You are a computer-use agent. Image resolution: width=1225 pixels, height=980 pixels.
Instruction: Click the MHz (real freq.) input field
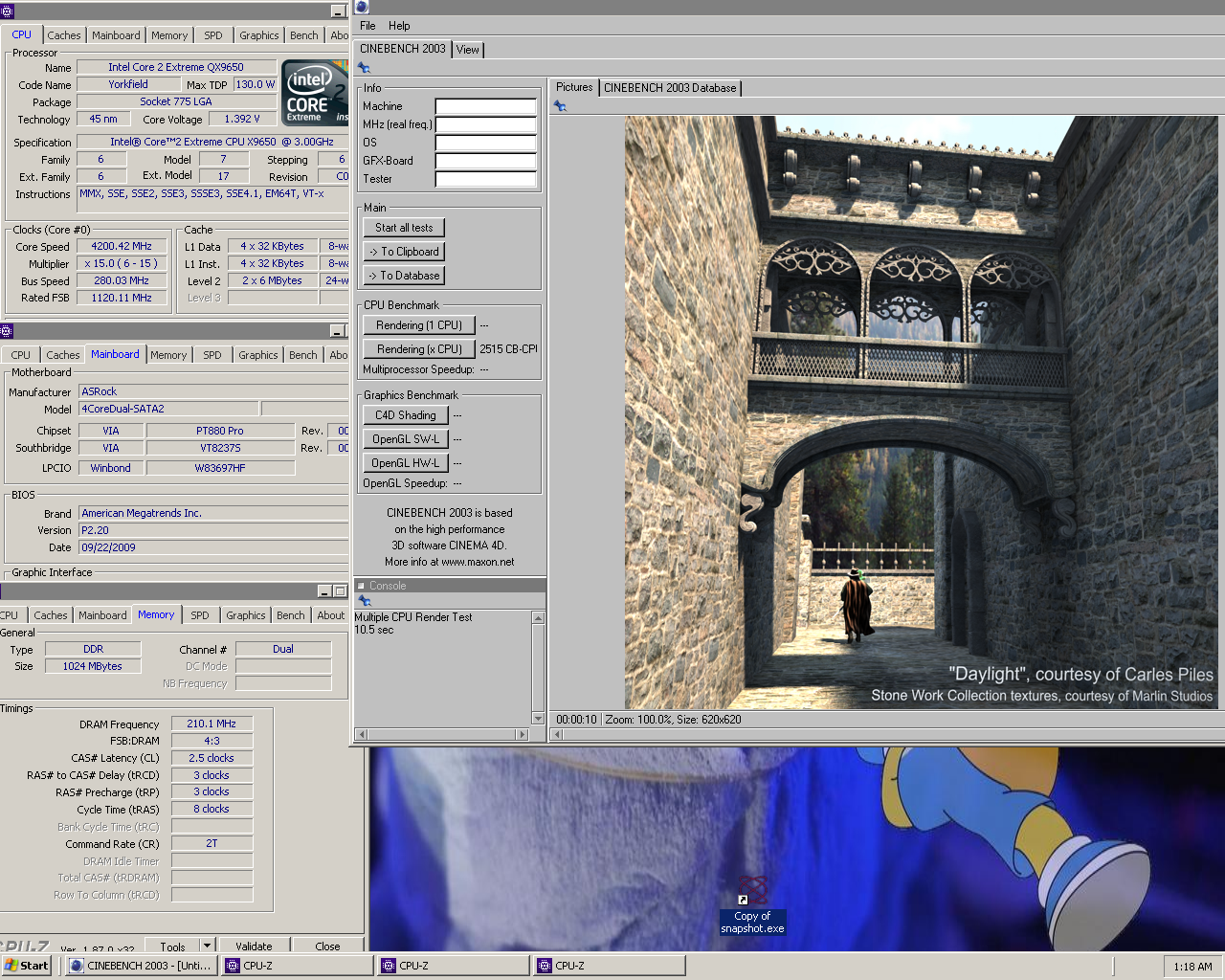486,124
